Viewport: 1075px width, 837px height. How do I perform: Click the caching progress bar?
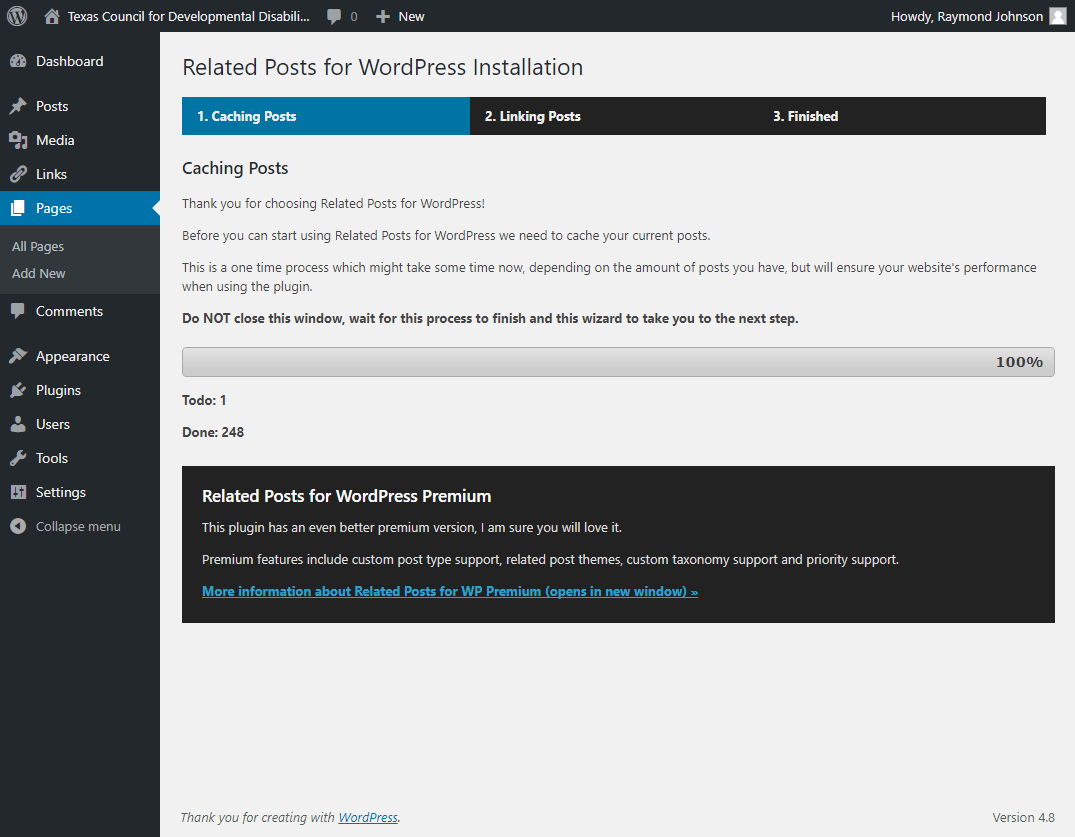(618, 362)
